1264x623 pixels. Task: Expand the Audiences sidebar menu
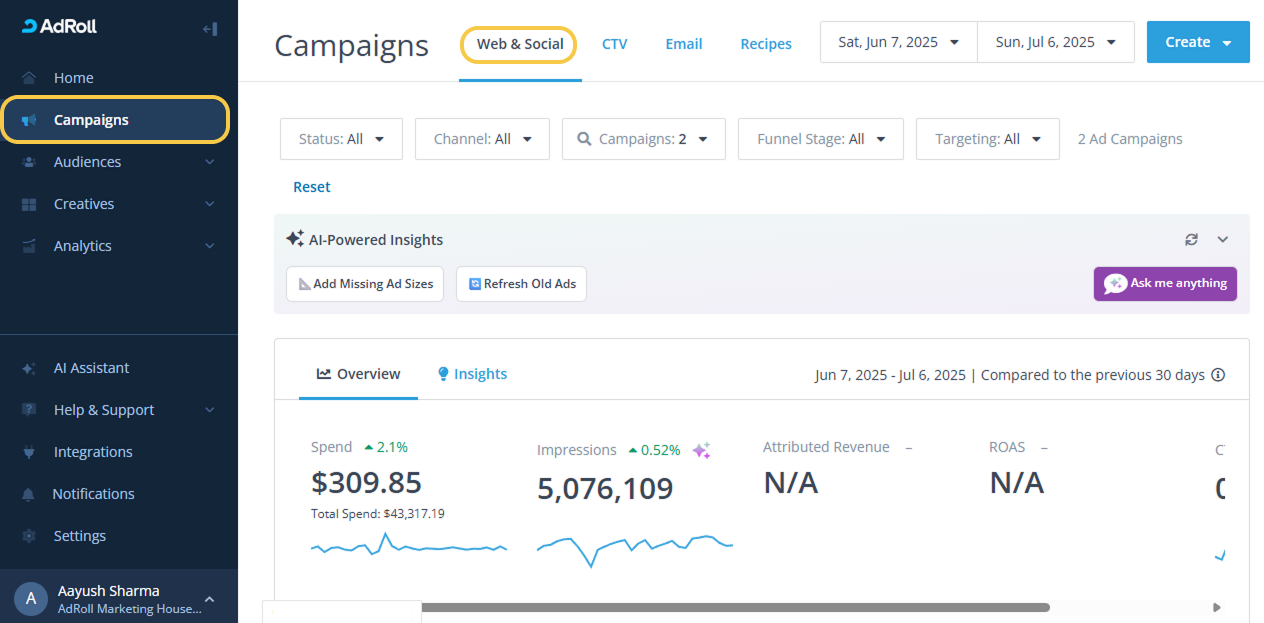(x=209, y=162)
